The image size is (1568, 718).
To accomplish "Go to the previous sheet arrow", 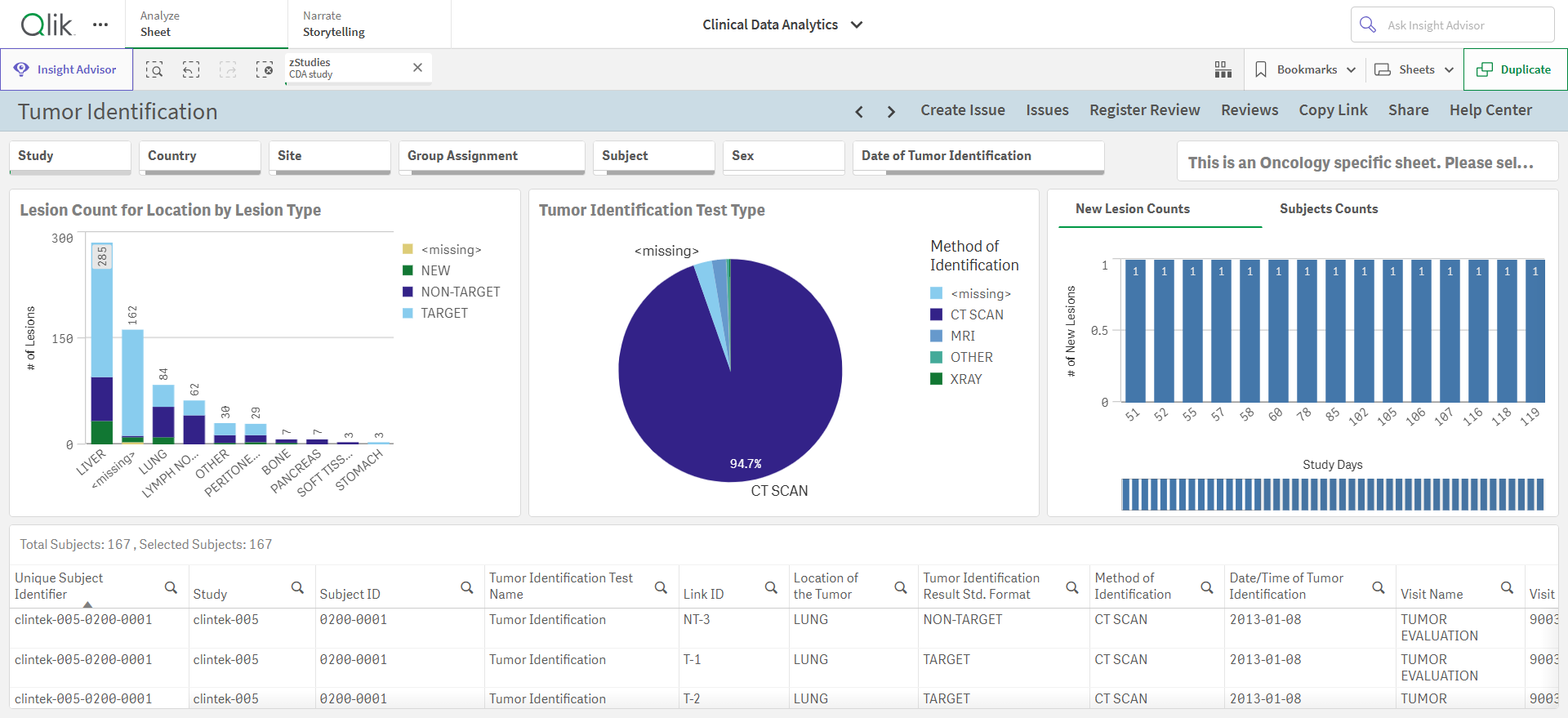I will pos(859,111).
